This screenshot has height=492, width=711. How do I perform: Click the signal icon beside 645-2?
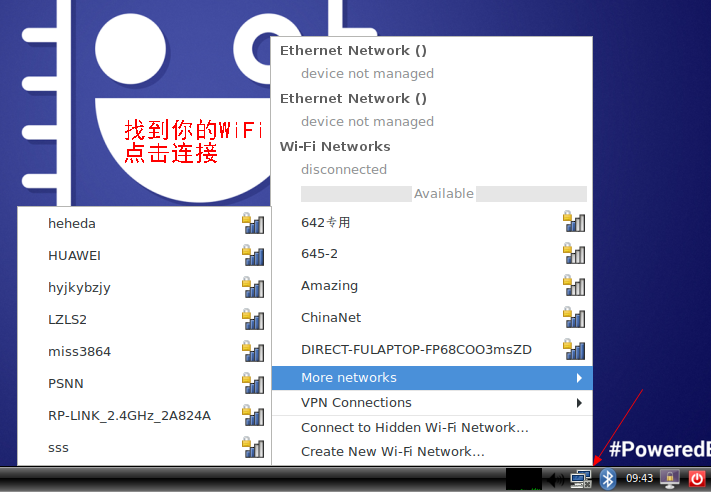574,253
